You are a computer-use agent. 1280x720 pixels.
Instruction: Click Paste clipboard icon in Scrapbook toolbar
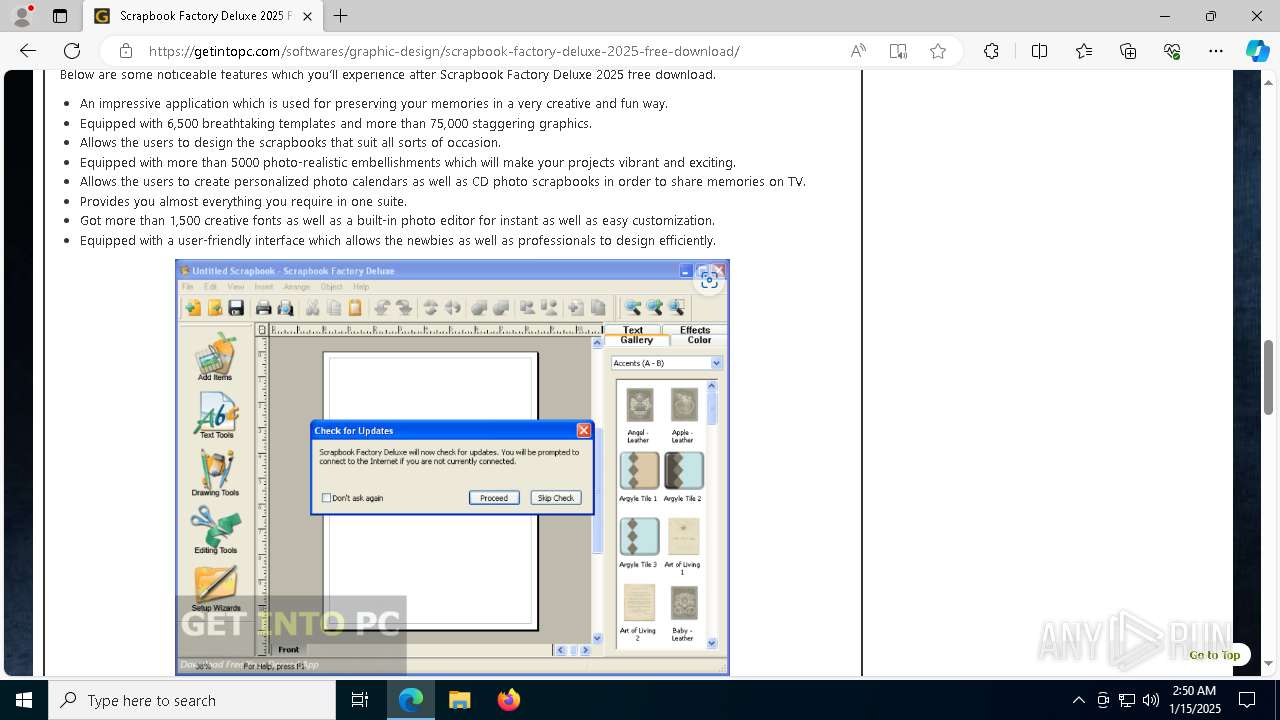(355, 308)
